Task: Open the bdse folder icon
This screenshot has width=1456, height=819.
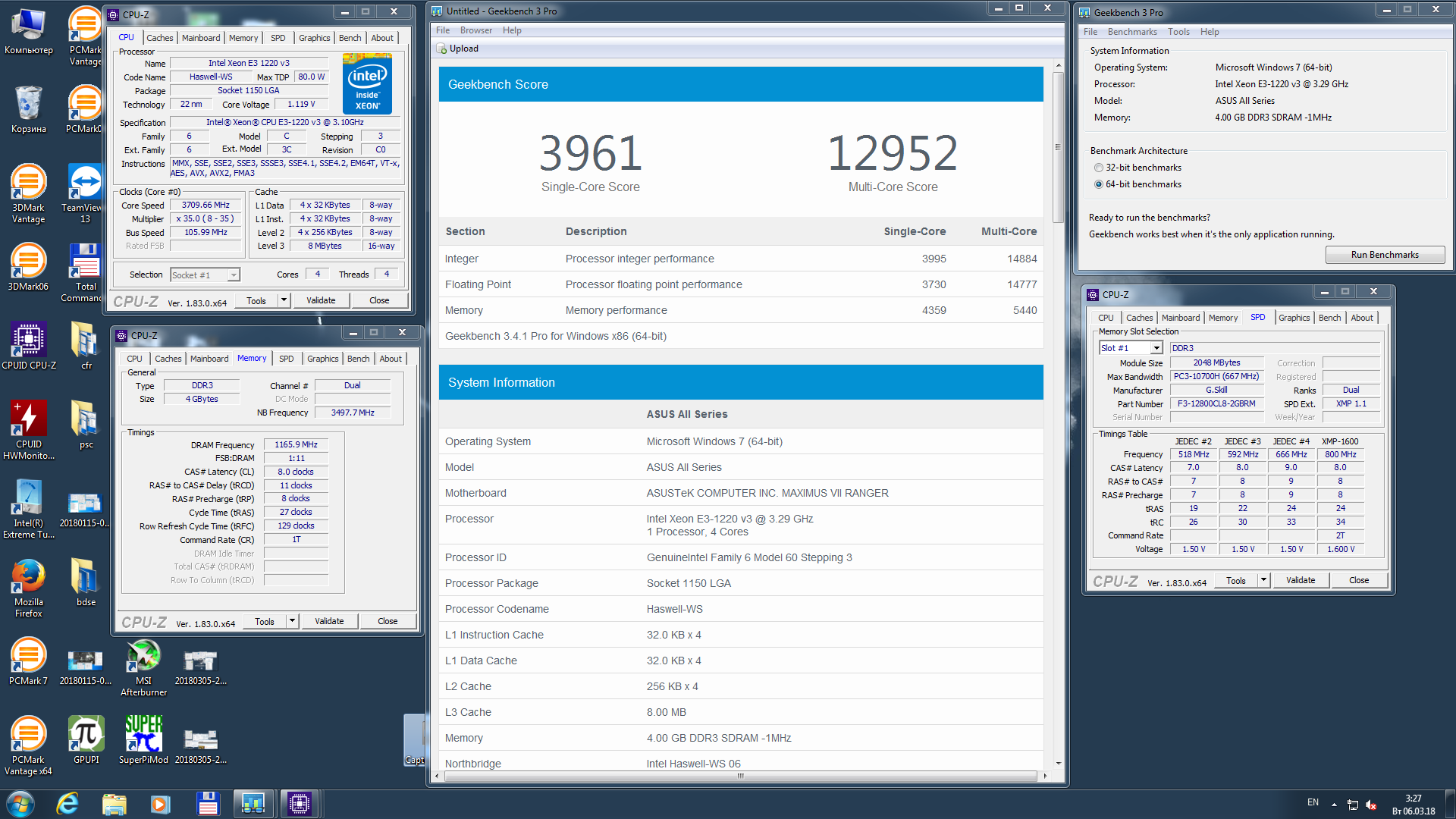Action: tap(86, 582)
